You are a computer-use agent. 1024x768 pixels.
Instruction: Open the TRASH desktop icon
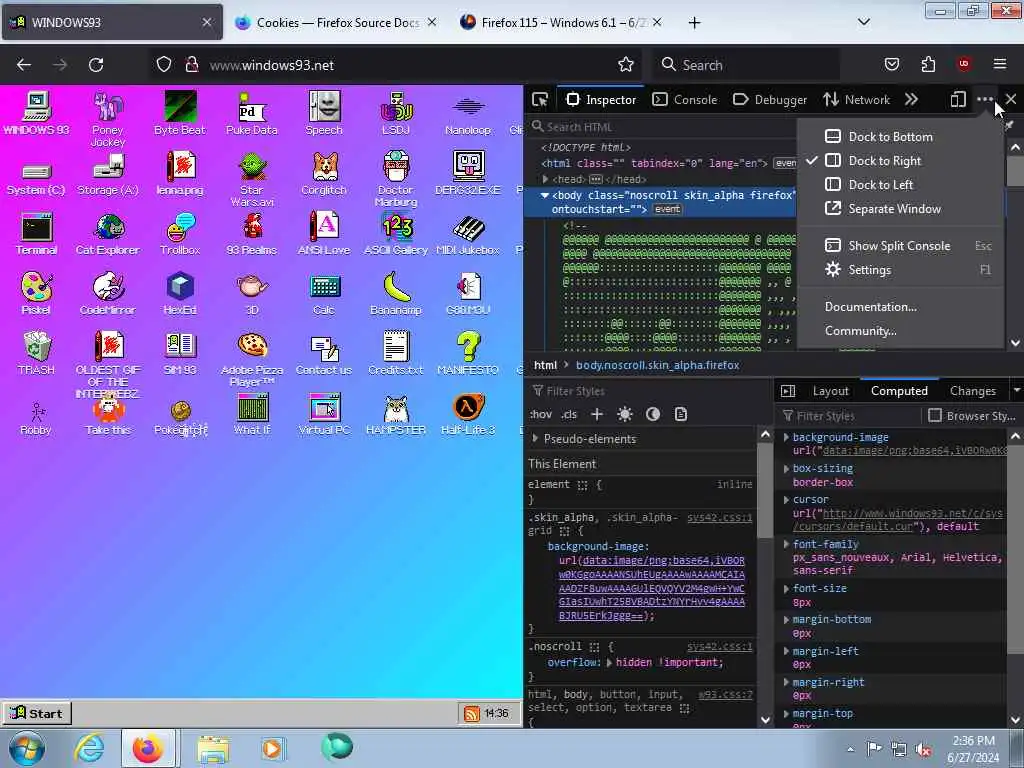(36, 353)
